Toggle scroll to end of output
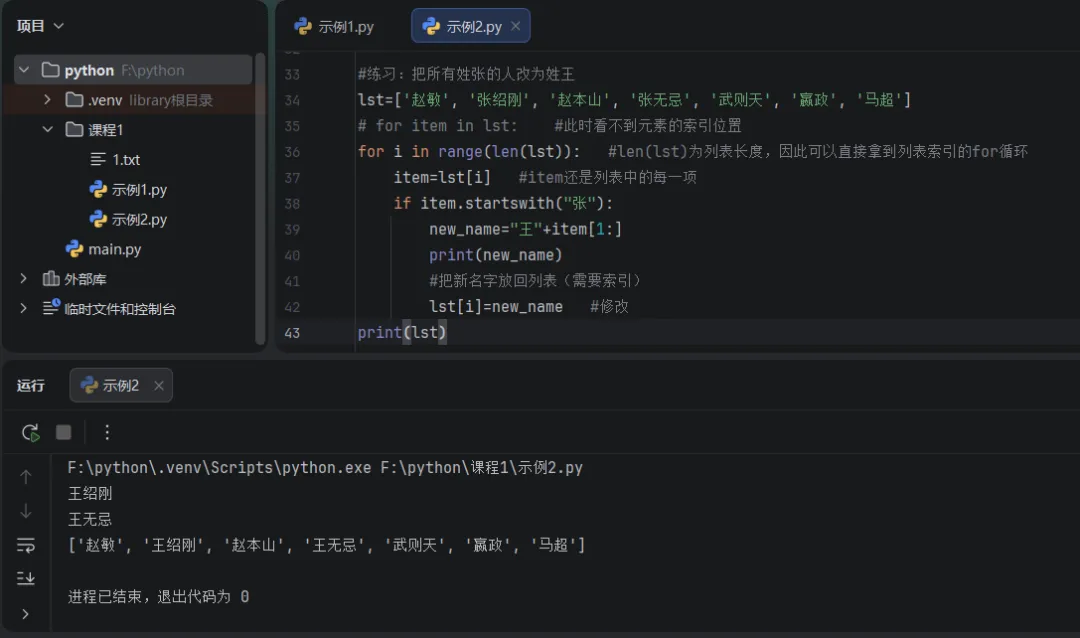 [x=25, y=578]
